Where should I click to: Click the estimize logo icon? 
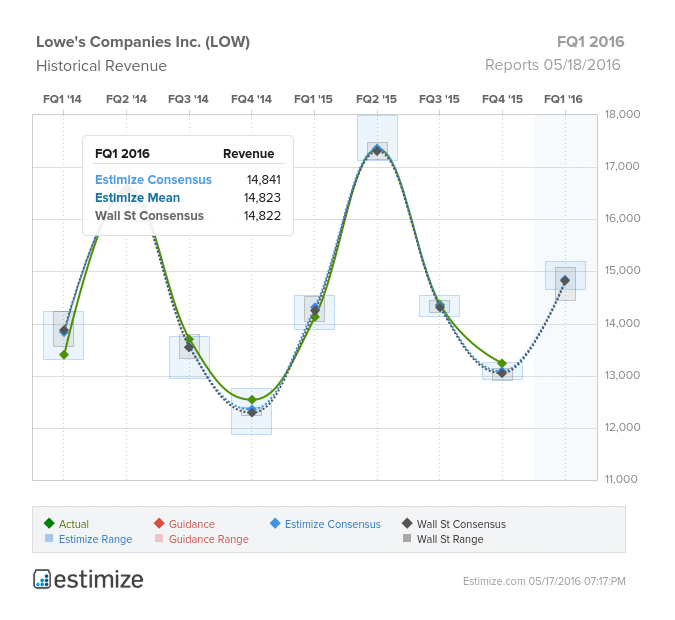click(42, 579)
